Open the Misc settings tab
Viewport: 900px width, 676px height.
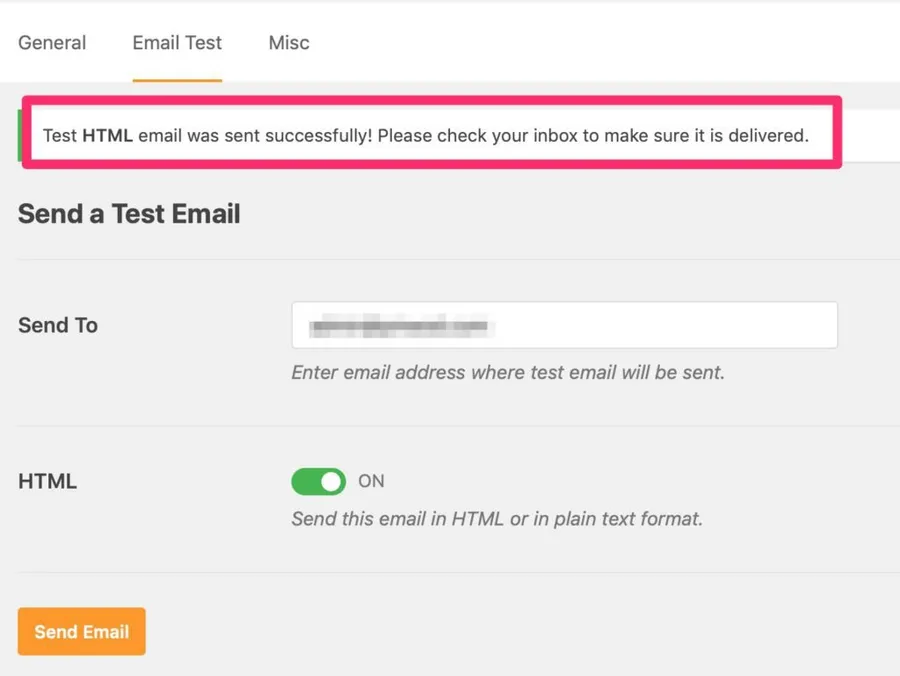coord(289,43)
